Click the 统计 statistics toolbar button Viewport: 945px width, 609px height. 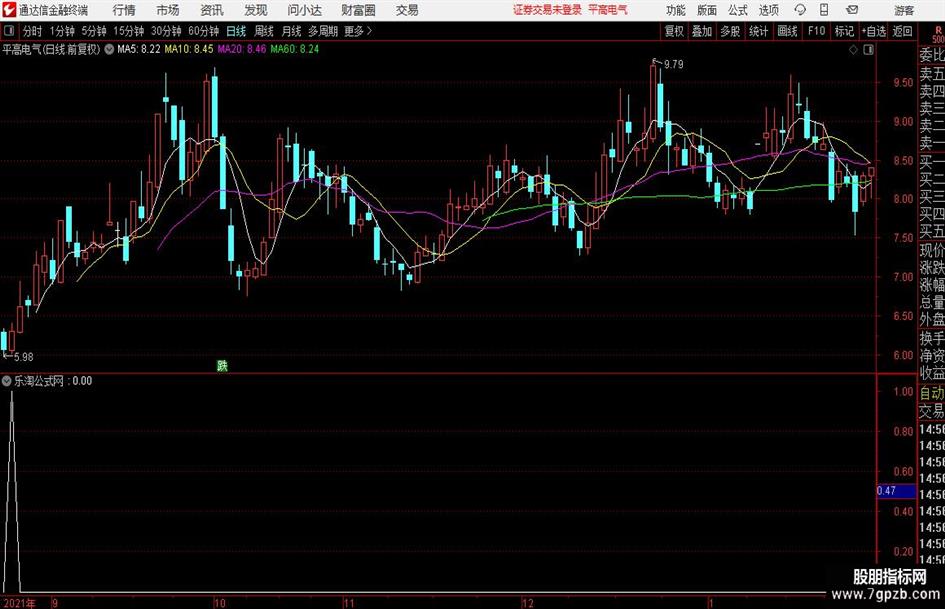758,31
